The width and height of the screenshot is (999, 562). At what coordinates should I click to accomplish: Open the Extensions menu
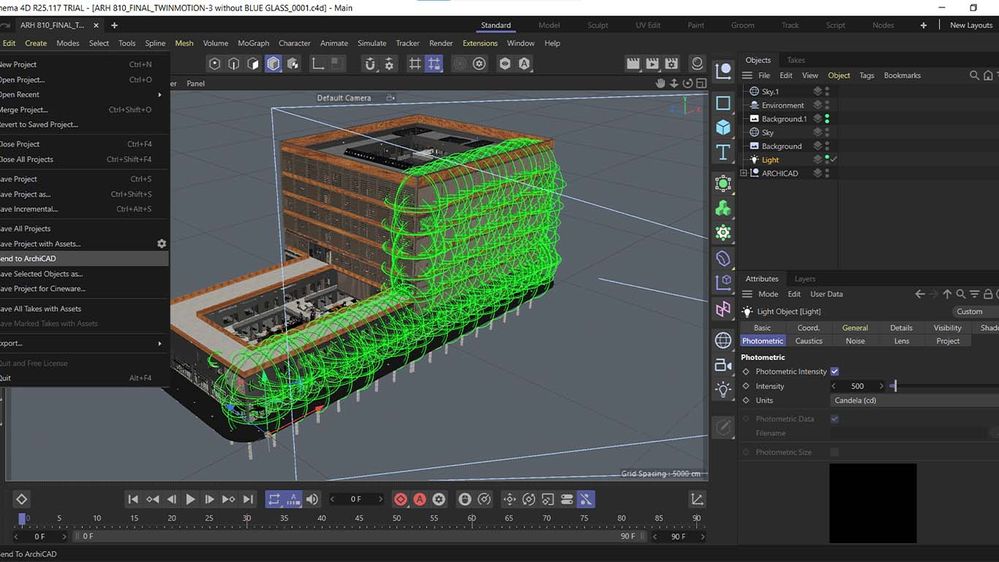point(480,43)
